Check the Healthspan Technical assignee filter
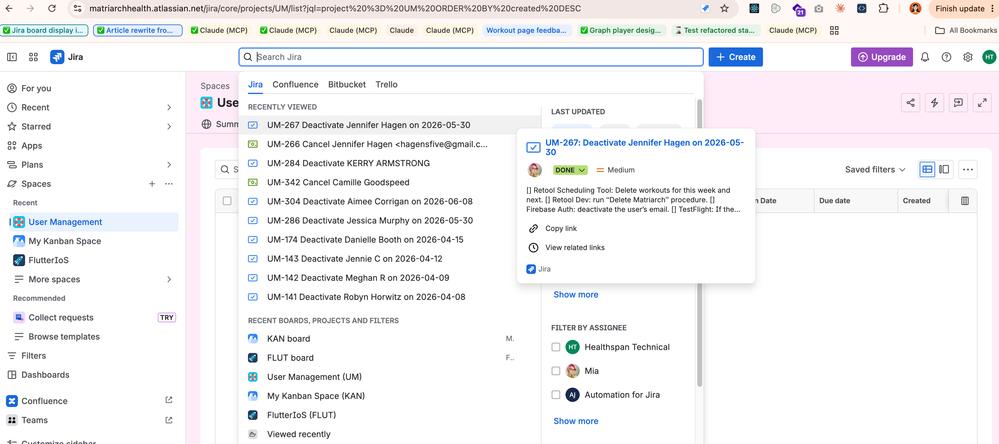999x444 pixels. (x=556, y=347)
